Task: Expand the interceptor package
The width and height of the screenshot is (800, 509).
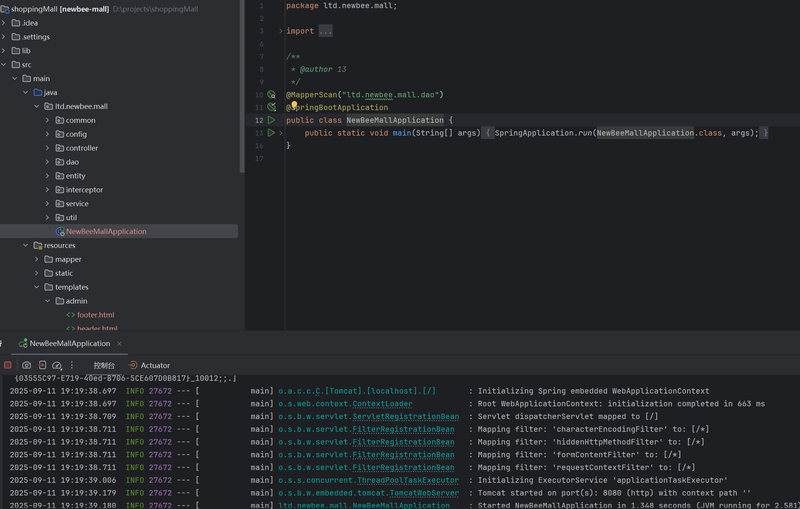Action: [47, 190]
